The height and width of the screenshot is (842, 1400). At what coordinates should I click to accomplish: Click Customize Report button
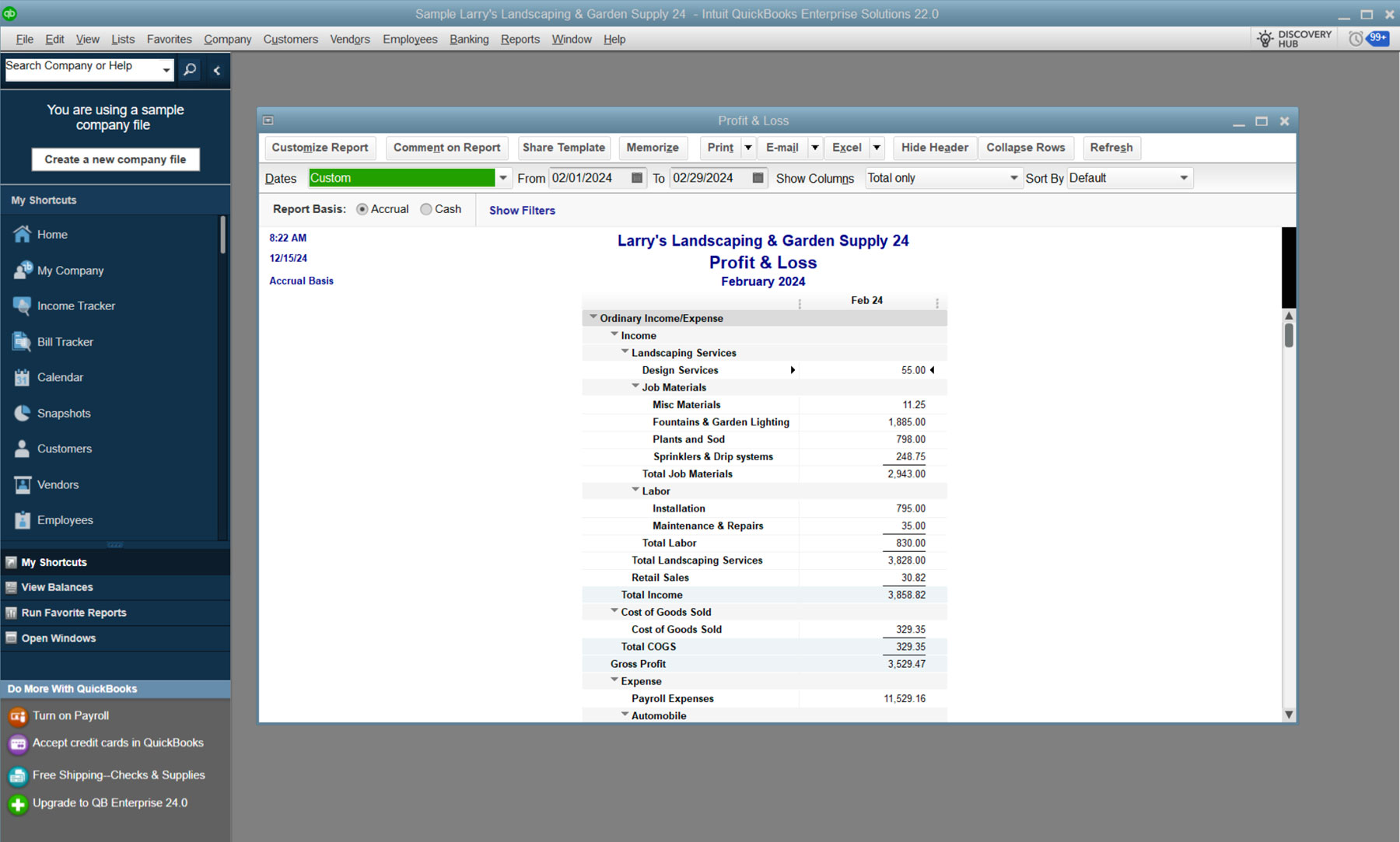320,148
